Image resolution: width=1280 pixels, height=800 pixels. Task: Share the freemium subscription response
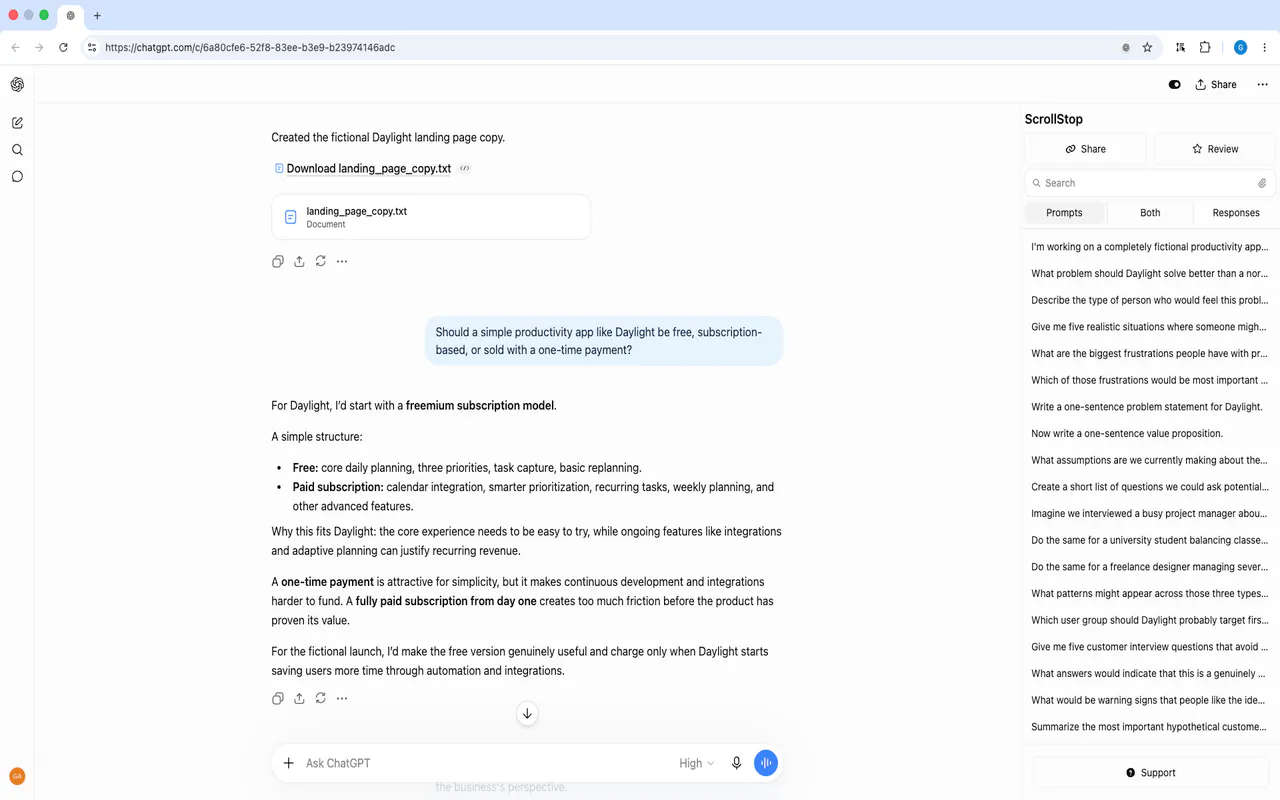pyautogui.click(x=299, y=698)
